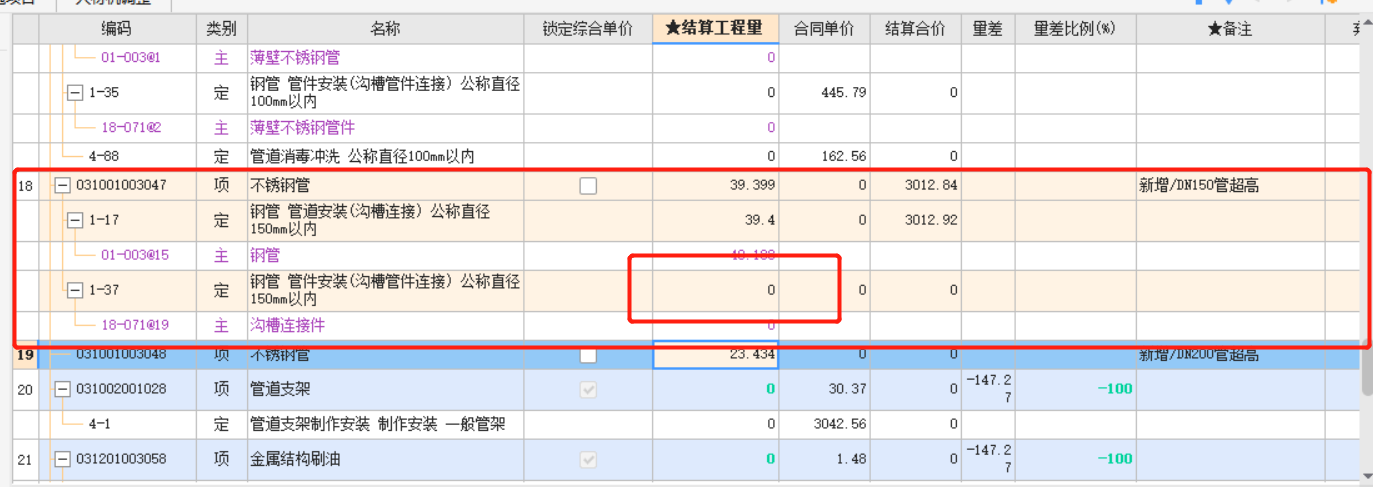This screenshot has height=487, width=1373.
Task: Collapse item 031001003047 tree node
Action: point(62,185)
